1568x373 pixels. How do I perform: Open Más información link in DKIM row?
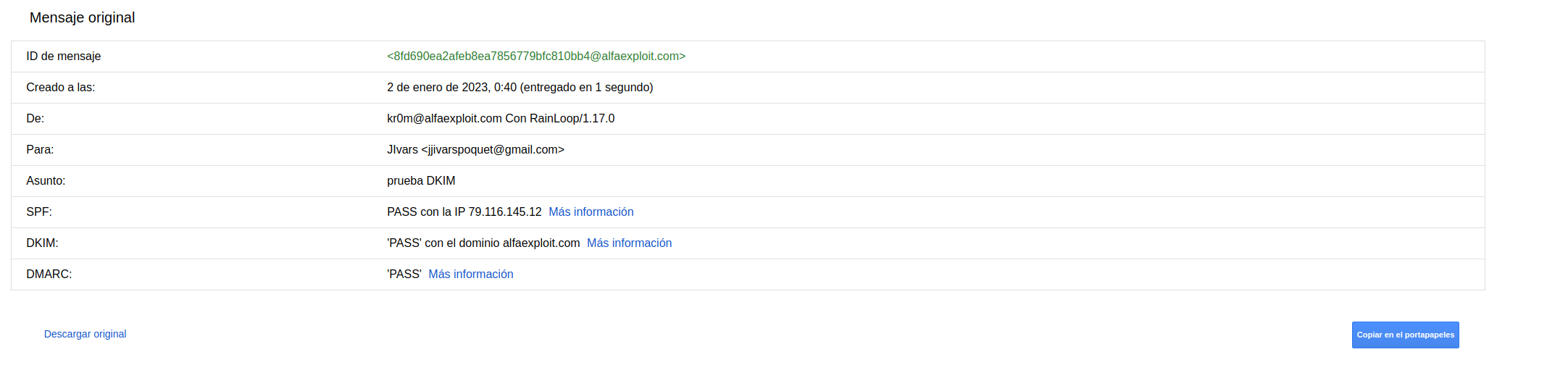point(629,243)
